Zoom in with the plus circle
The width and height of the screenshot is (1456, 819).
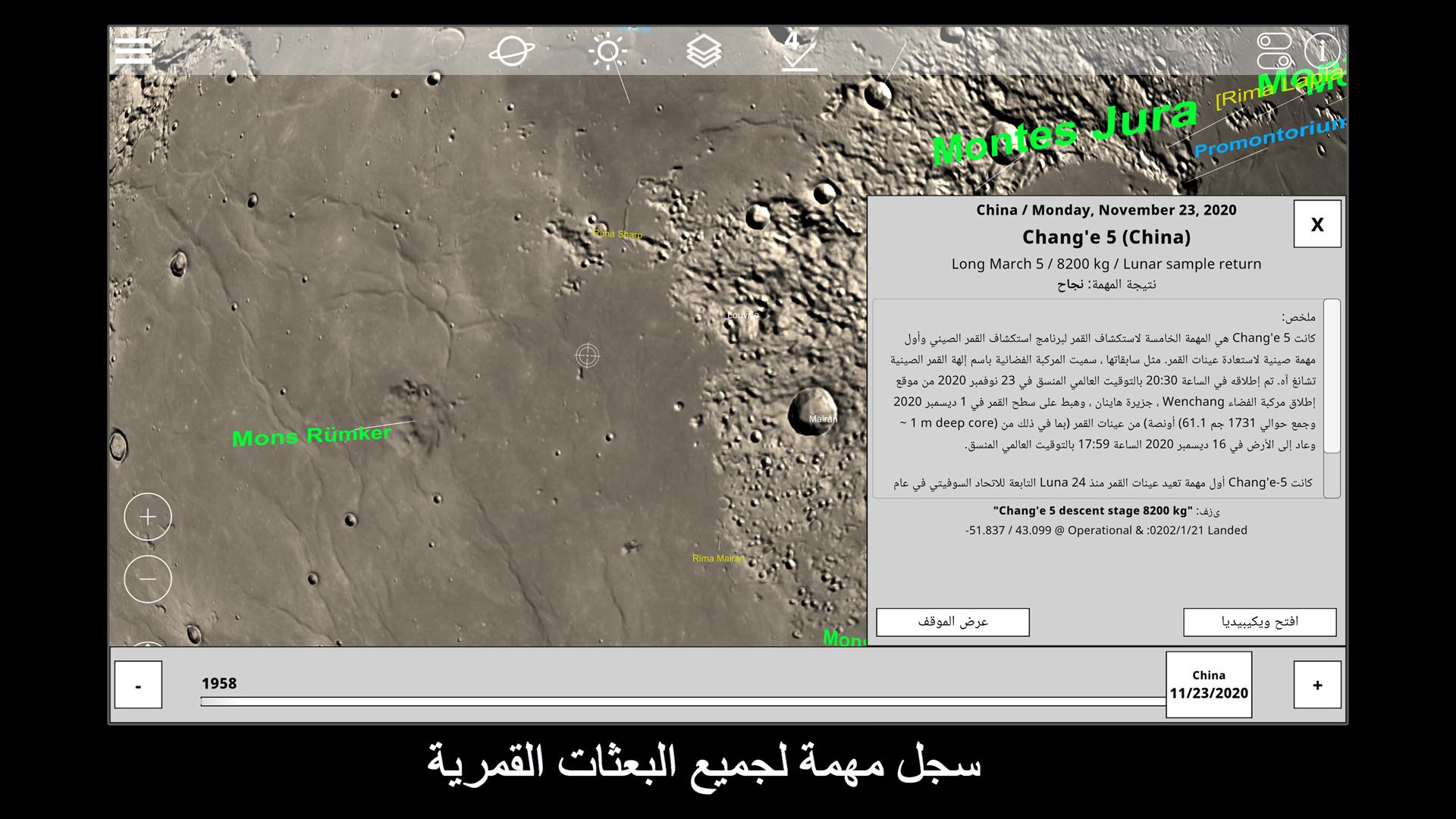click(x=148, y=516)
